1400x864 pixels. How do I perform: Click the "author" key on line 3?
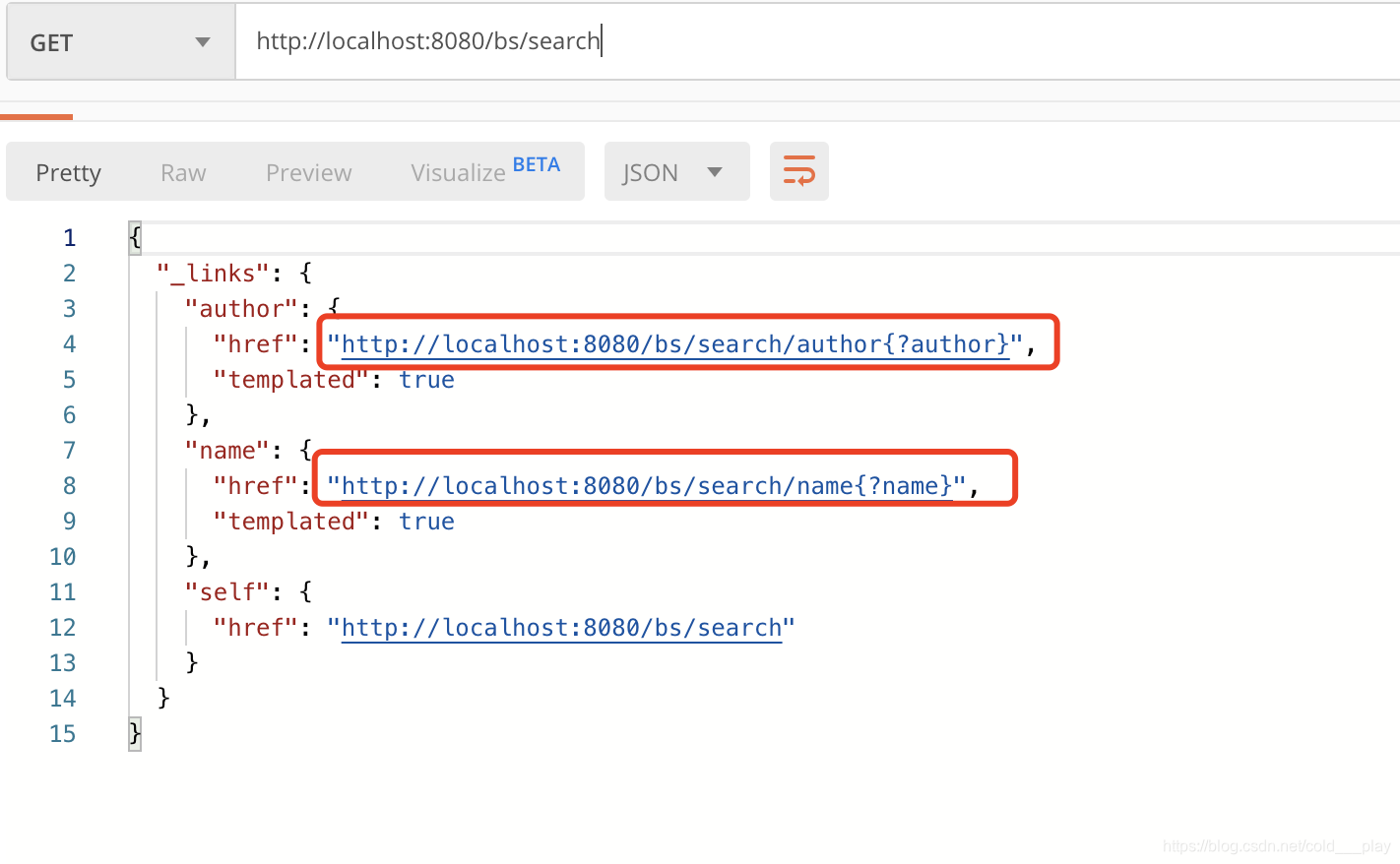(x=241, y=308)
